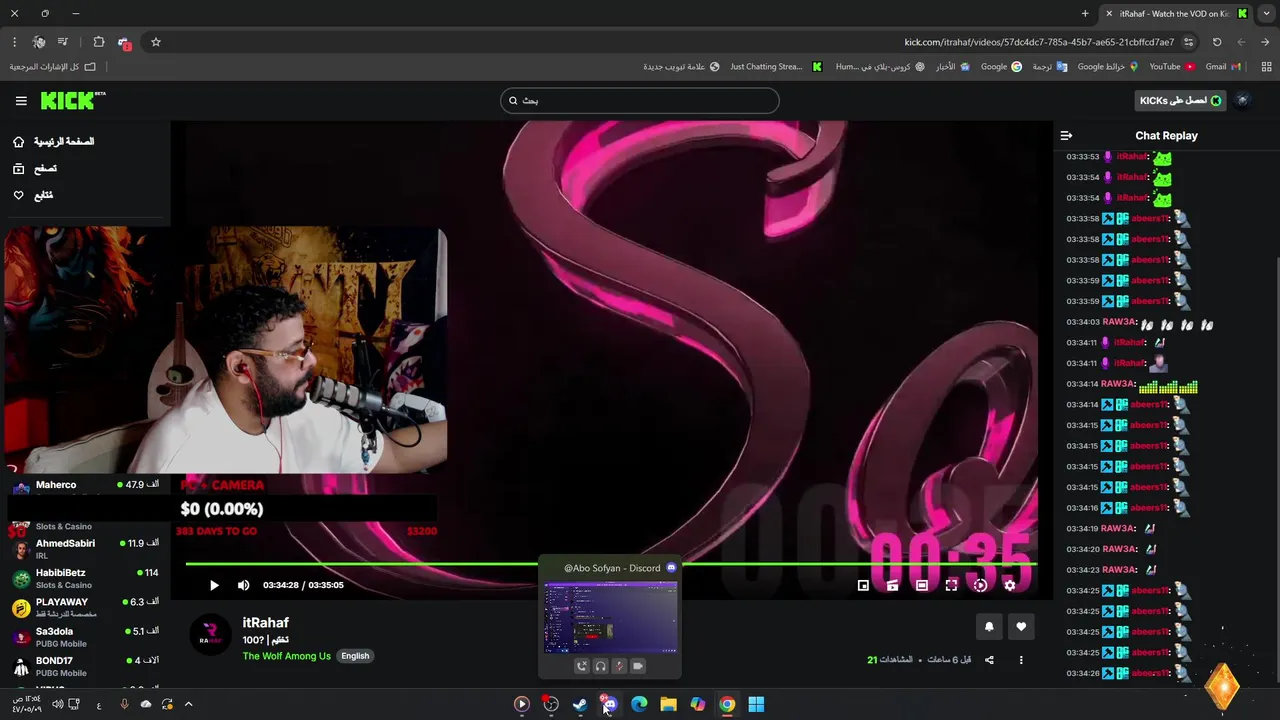
Task: Open the Chrome extensions puzzle icon
Action: [x=98, y=42]
